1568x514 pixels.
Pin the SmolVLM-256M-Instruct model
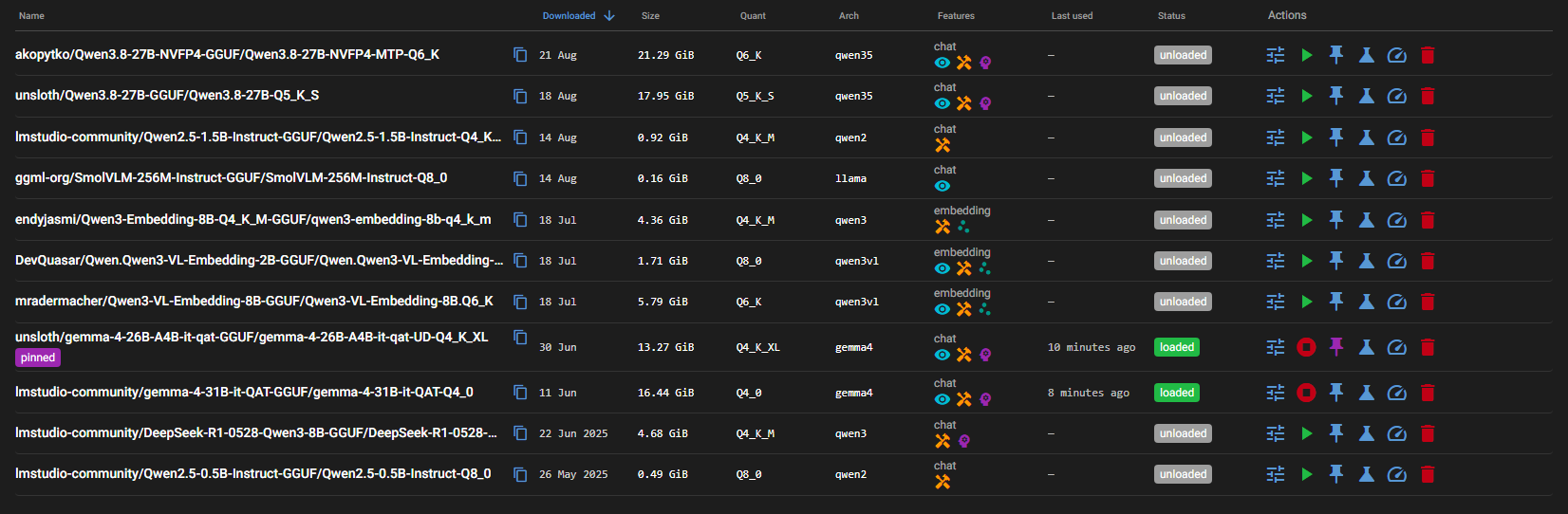(1336, 178)
